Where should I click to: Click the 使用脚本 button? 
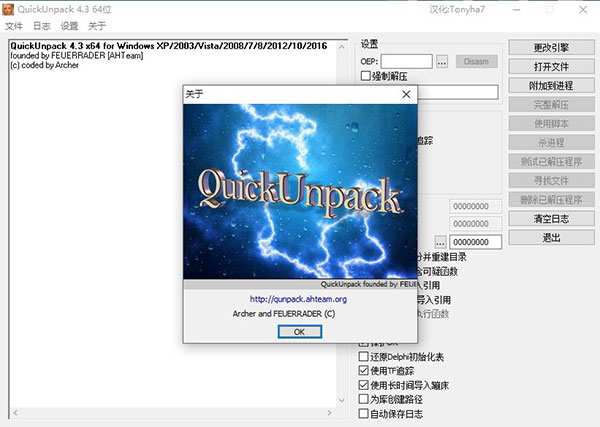[551, 124]
